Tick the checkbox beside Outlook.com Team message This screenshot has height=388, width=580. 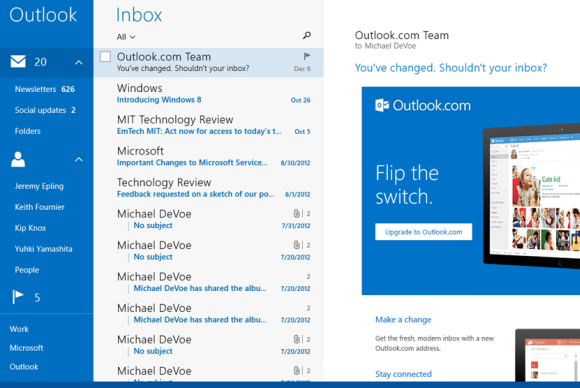pos(105,57)
